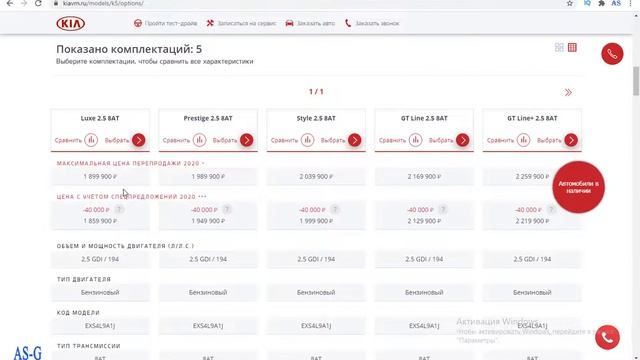This screenshot has width=640, height=360.
Task: Click the Luxe 2.5 8AT heading
Action: pyautogui.click(x=100, y=118)
